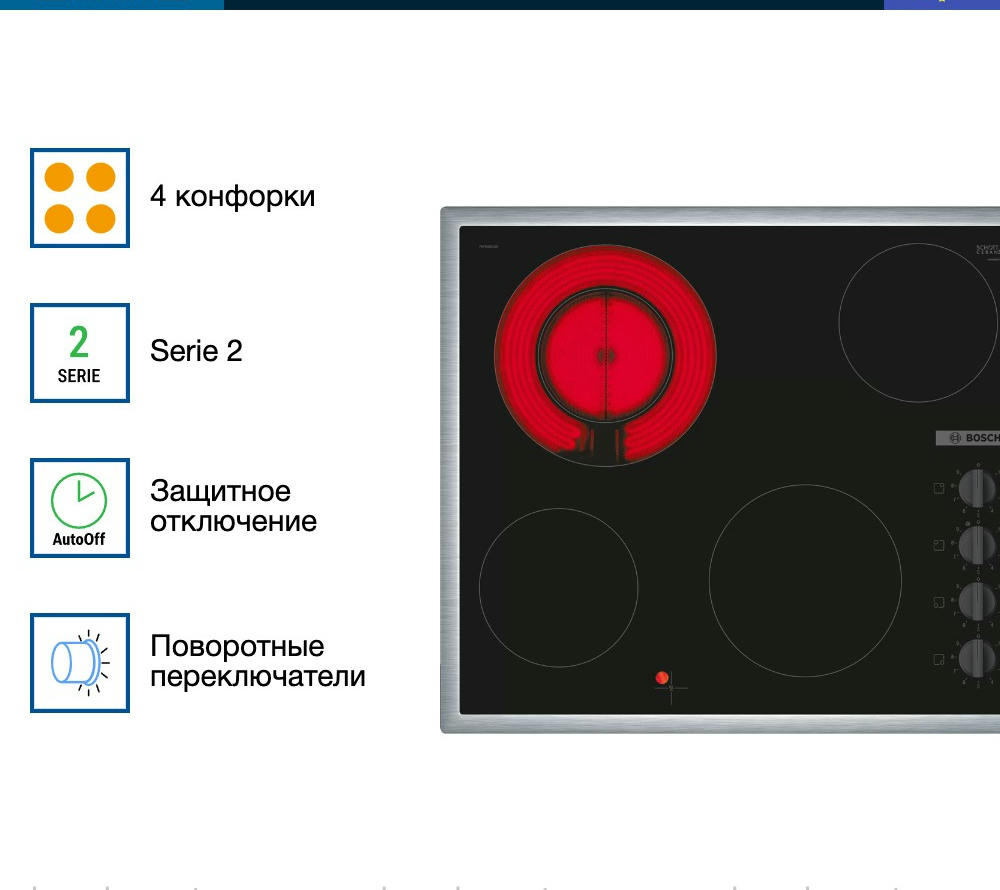Click the Bosch logo on the cooktop

(x=968, y=438)
